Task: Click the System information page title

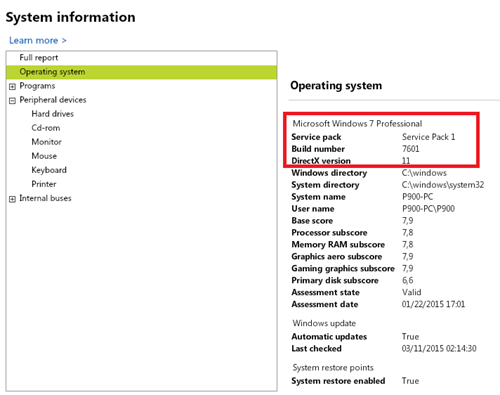Action: coord(70,17)
